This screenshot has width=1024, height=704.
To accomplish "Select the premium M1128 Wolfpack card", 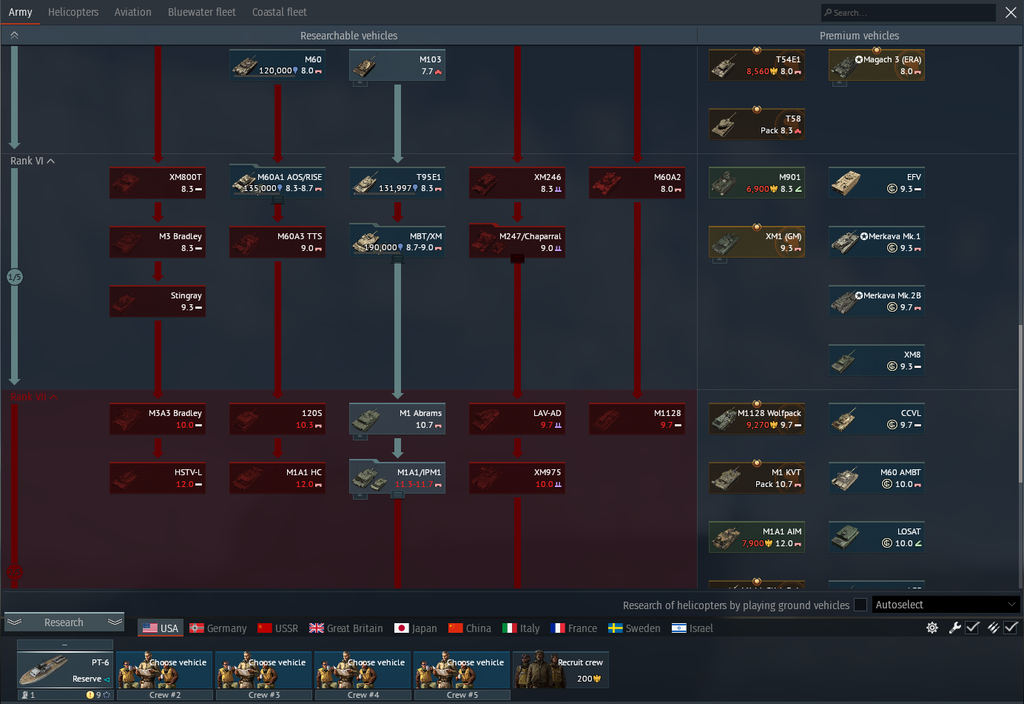I will tap(757, 419).
